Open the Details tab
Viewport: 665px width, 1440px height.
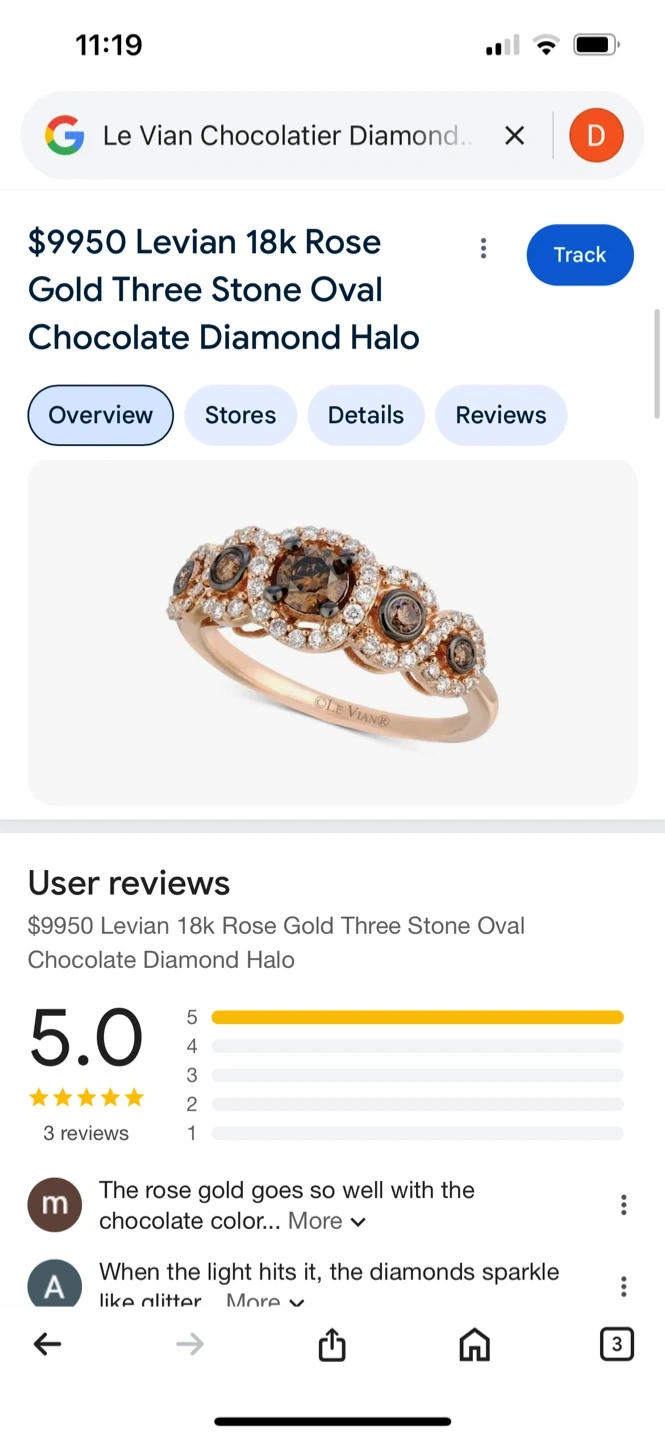(366, 415)
